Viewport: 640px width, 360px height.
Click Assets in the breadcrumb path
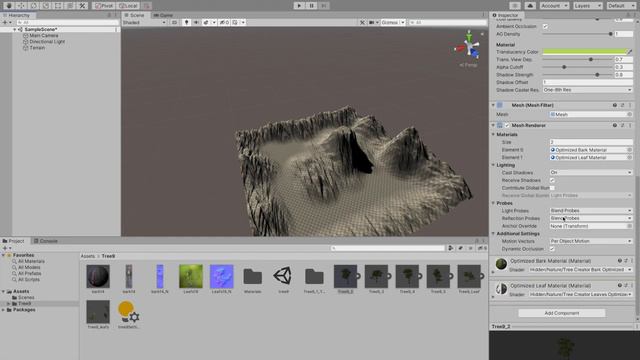pos(88,256)
